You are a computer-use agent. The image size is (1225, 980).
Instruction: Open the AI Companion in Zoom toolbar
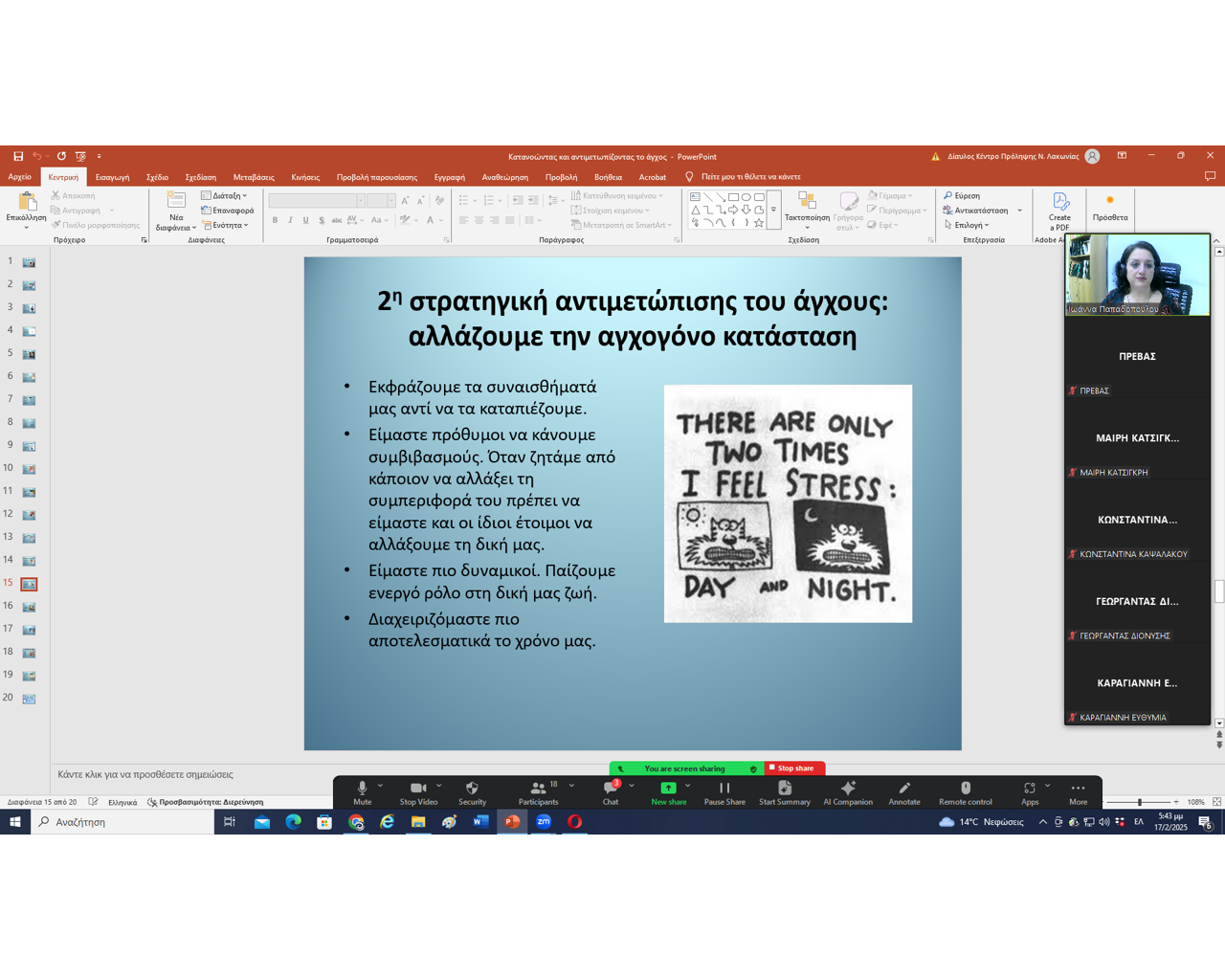[x=848, y=789]
